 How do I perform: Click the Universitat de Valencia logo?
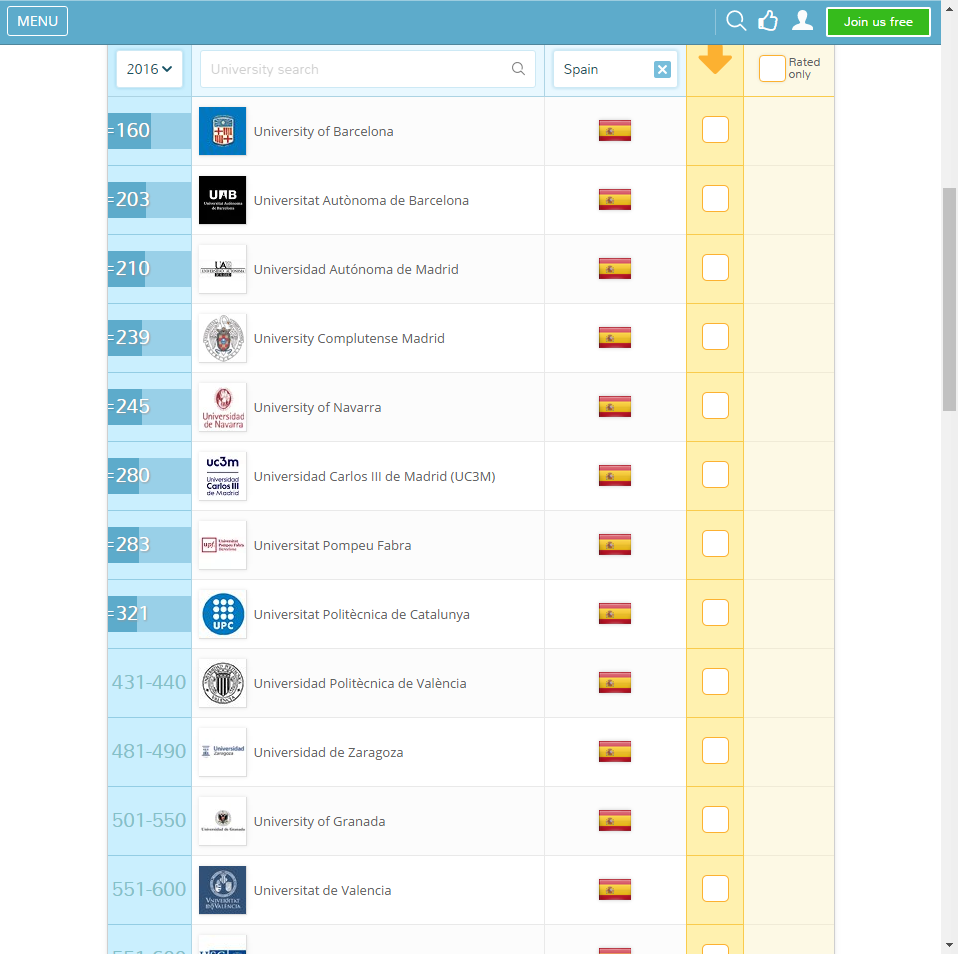click(222, 890)
